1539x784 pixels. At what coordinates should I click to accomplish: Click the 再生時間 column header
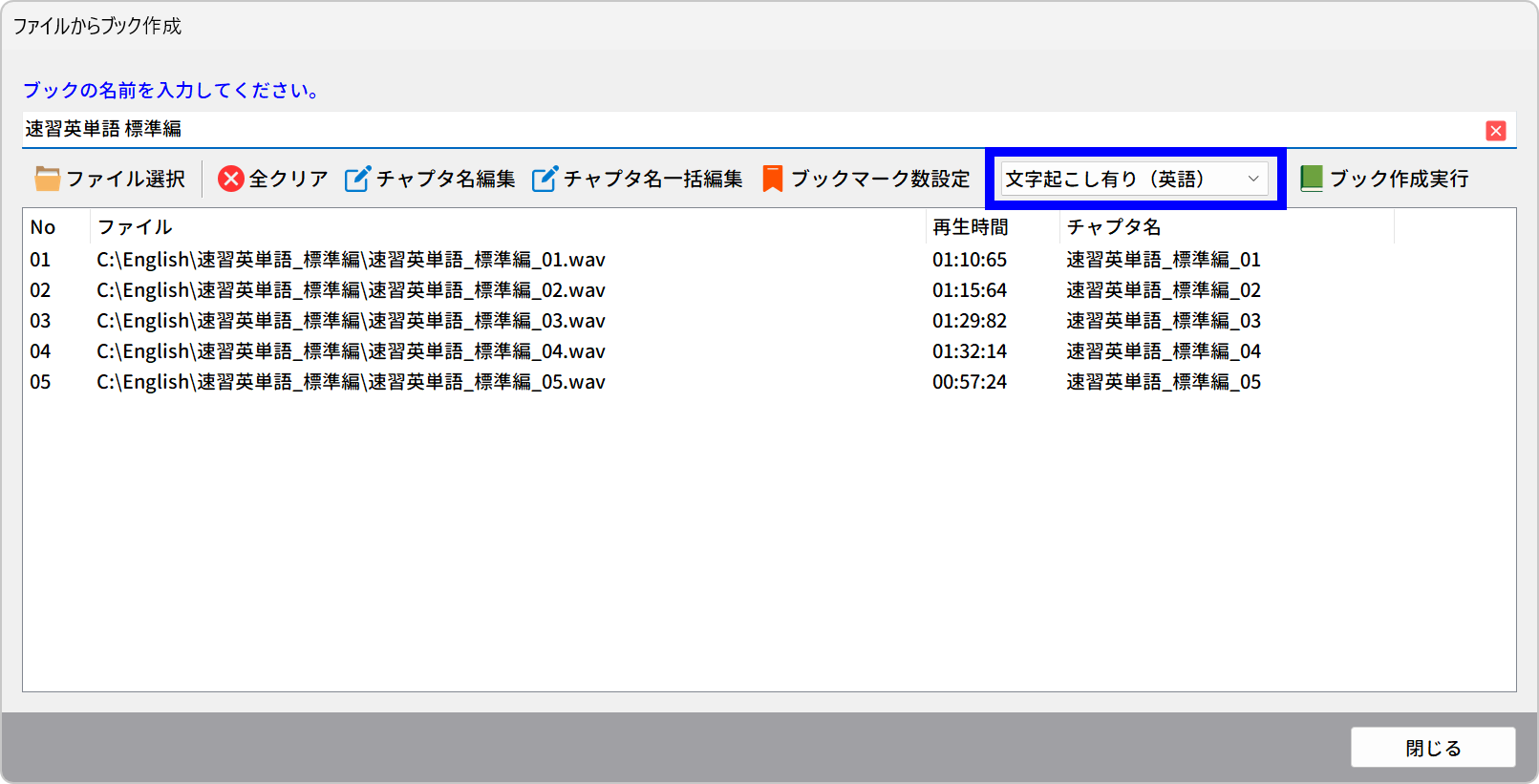971,227
